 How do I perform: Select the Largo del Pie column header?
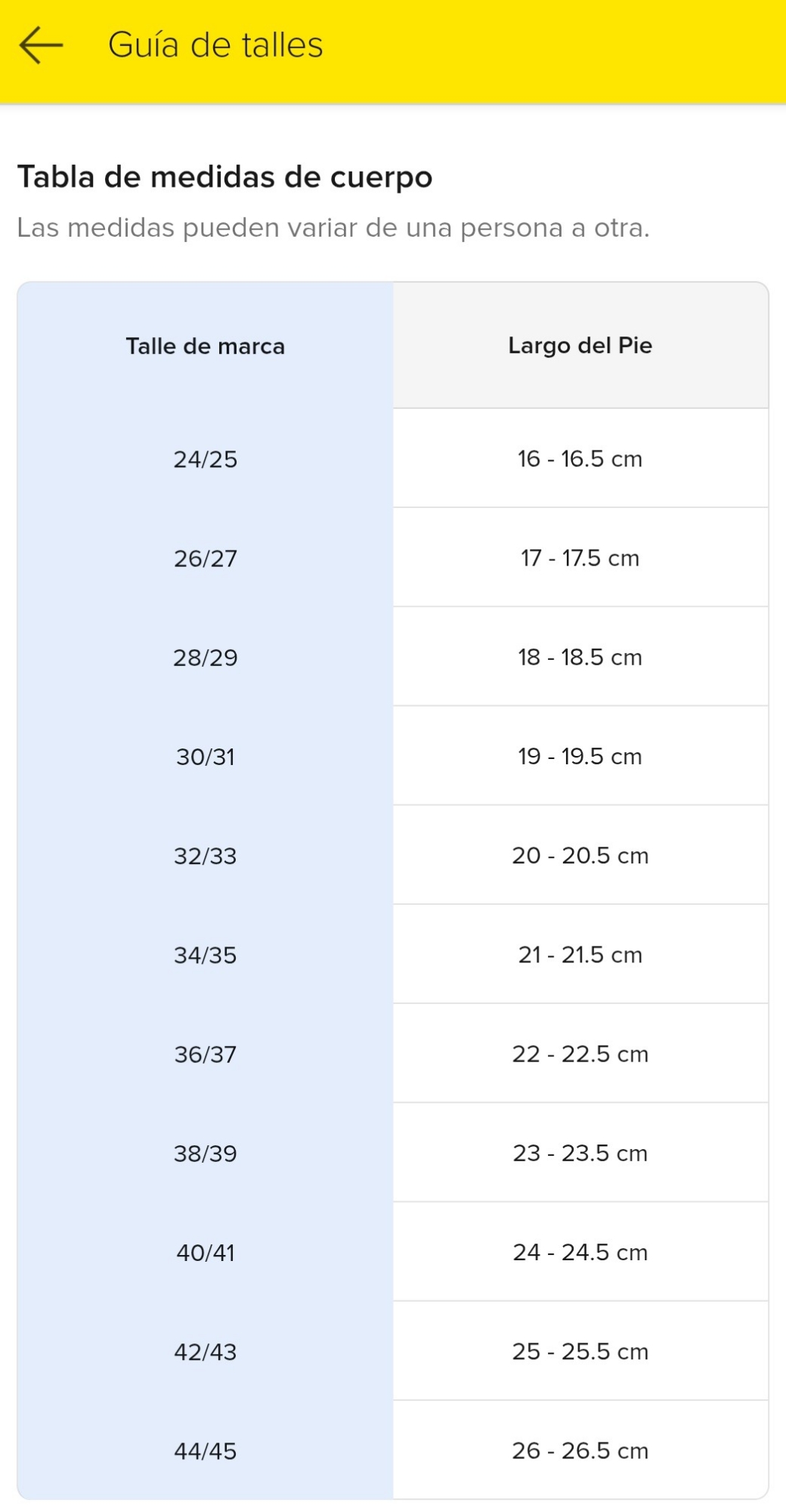pyautogui.click(x=580, y=345)
